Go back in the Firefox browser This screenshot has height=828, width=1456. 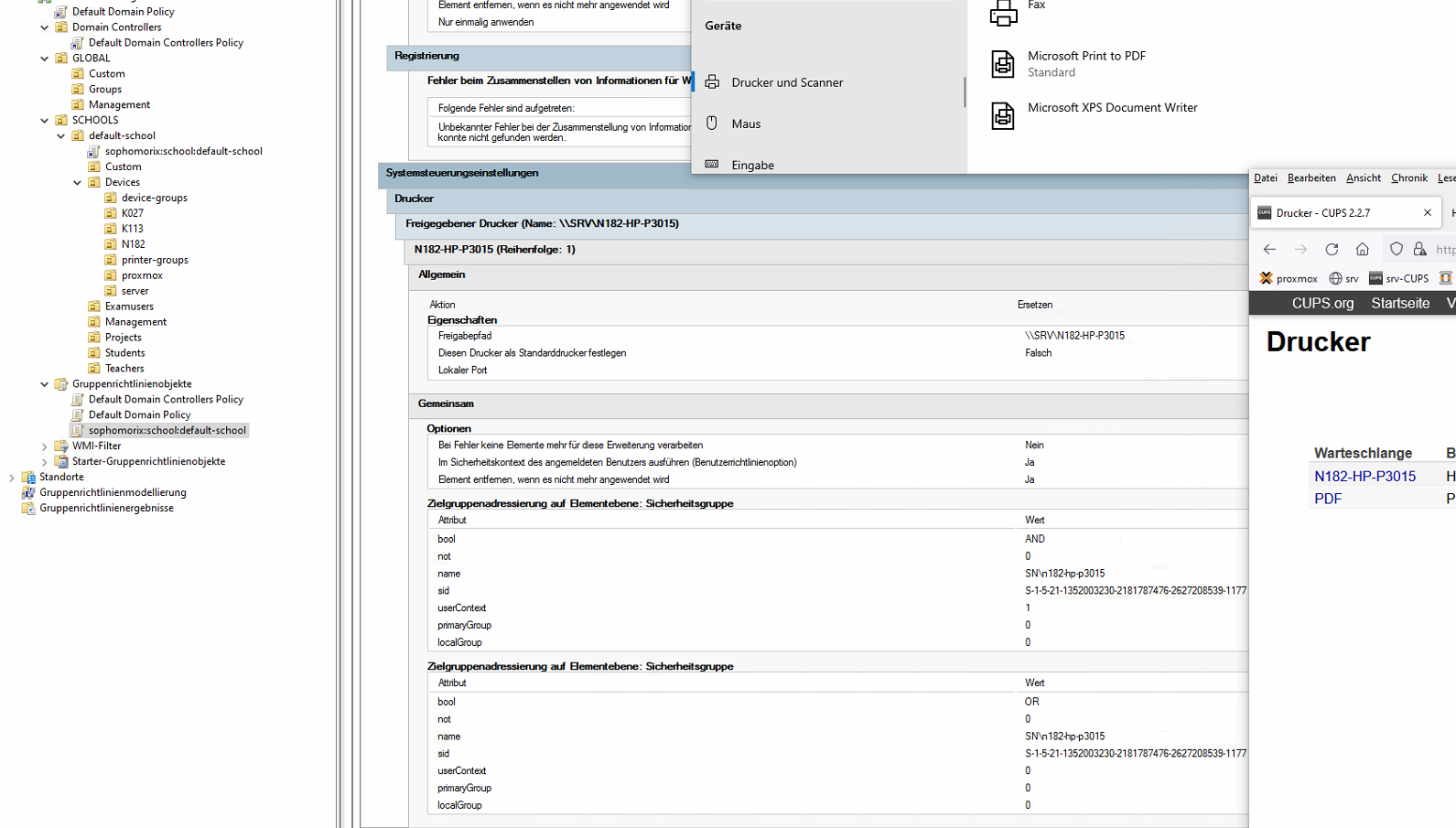(x=1269, y=249)
